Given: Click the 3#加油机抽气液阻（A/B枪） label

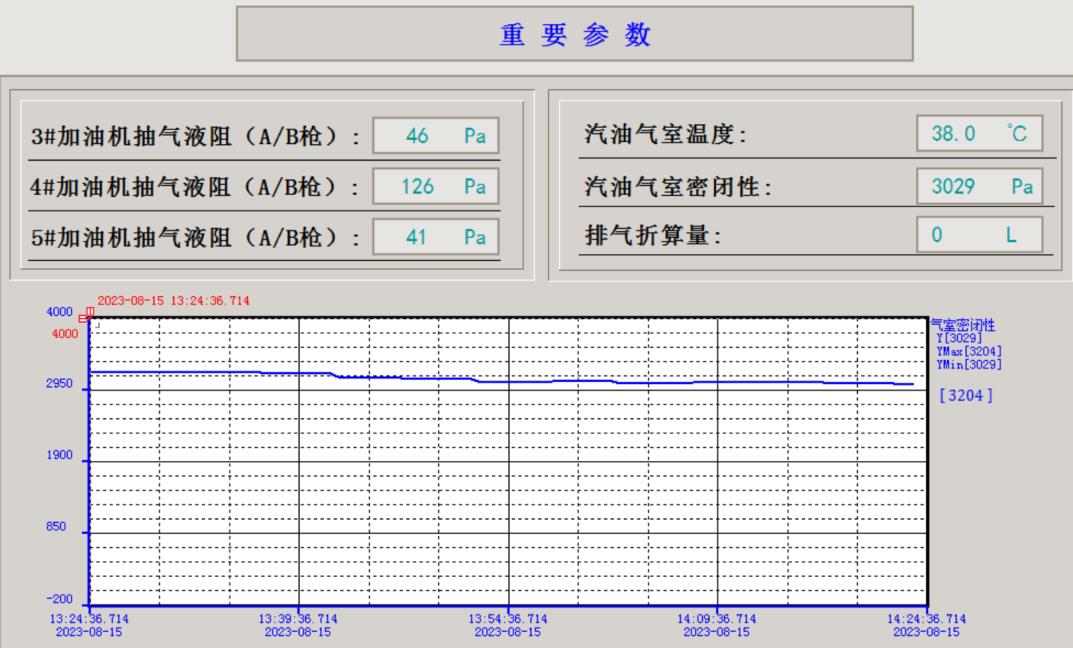Looking at the screenshot, I should tap(195, 136).
